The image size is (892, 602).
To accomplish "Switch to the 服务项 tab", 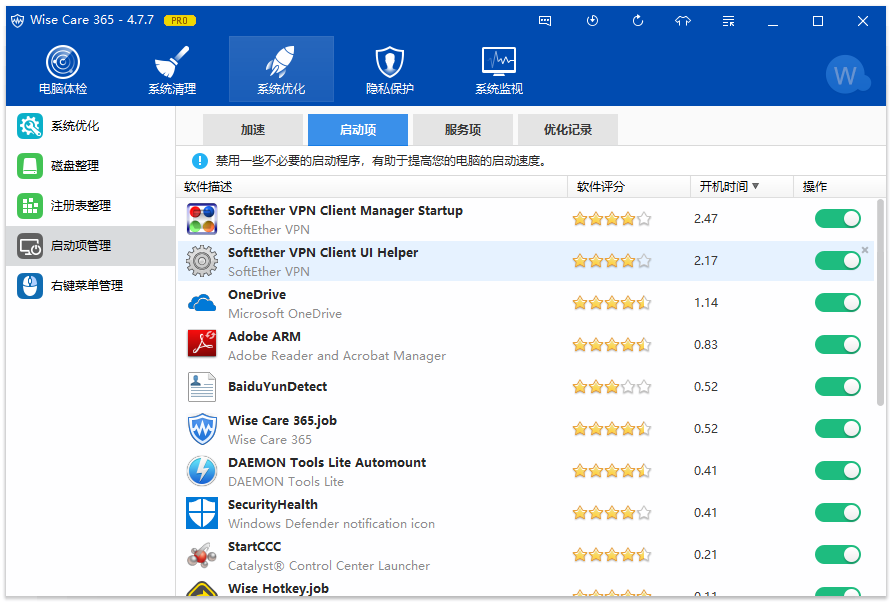I will (x=462, y=130).
